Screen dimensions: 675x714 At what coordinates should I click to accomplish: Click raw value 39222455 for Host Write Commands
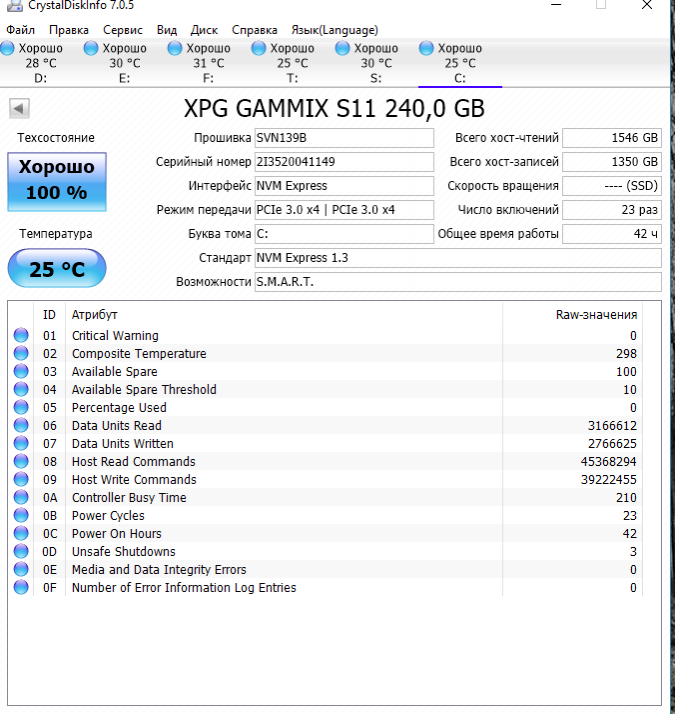coord(609,479)
